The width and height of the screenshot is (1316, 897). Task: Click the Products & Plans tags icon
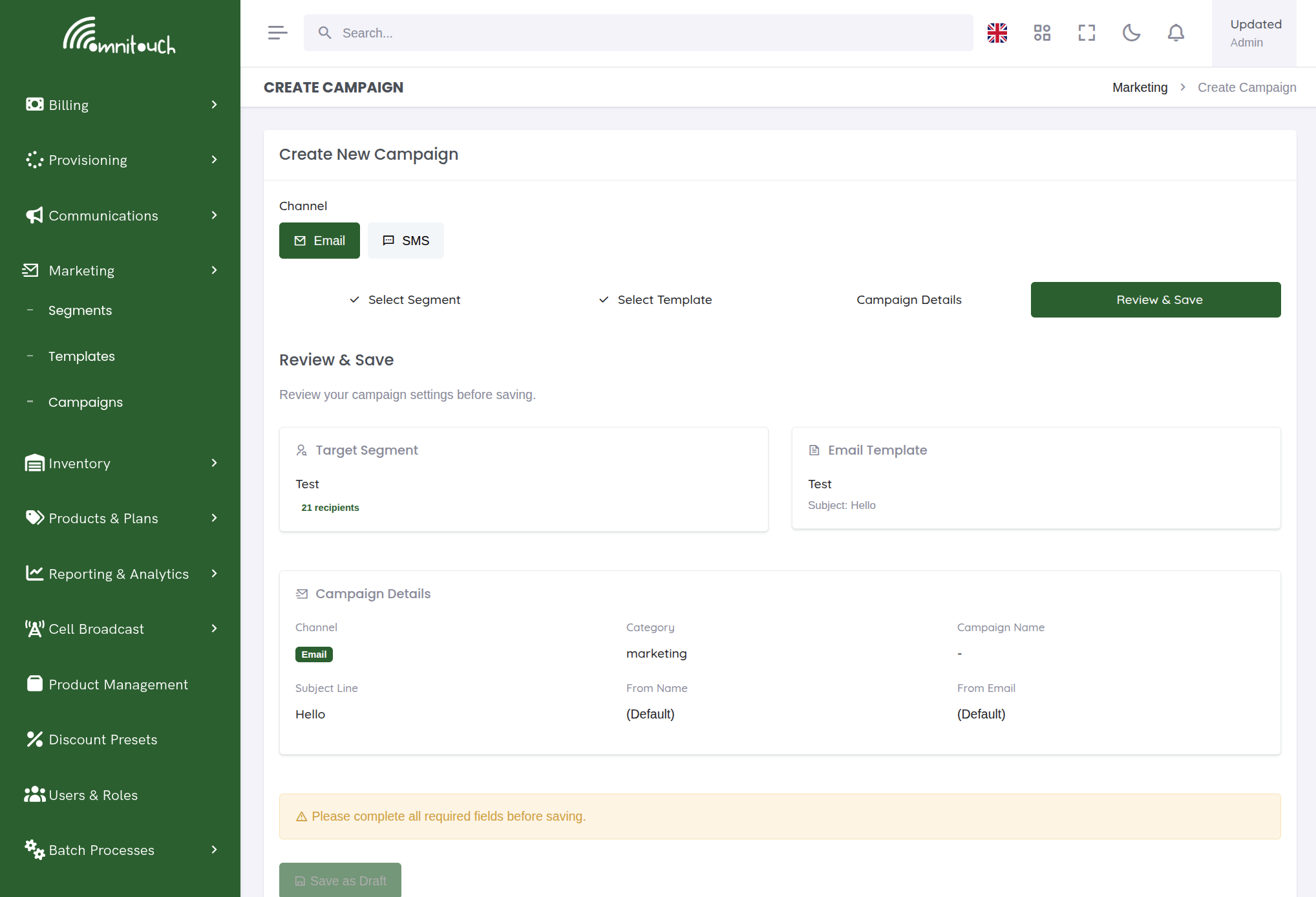(34, 518)
